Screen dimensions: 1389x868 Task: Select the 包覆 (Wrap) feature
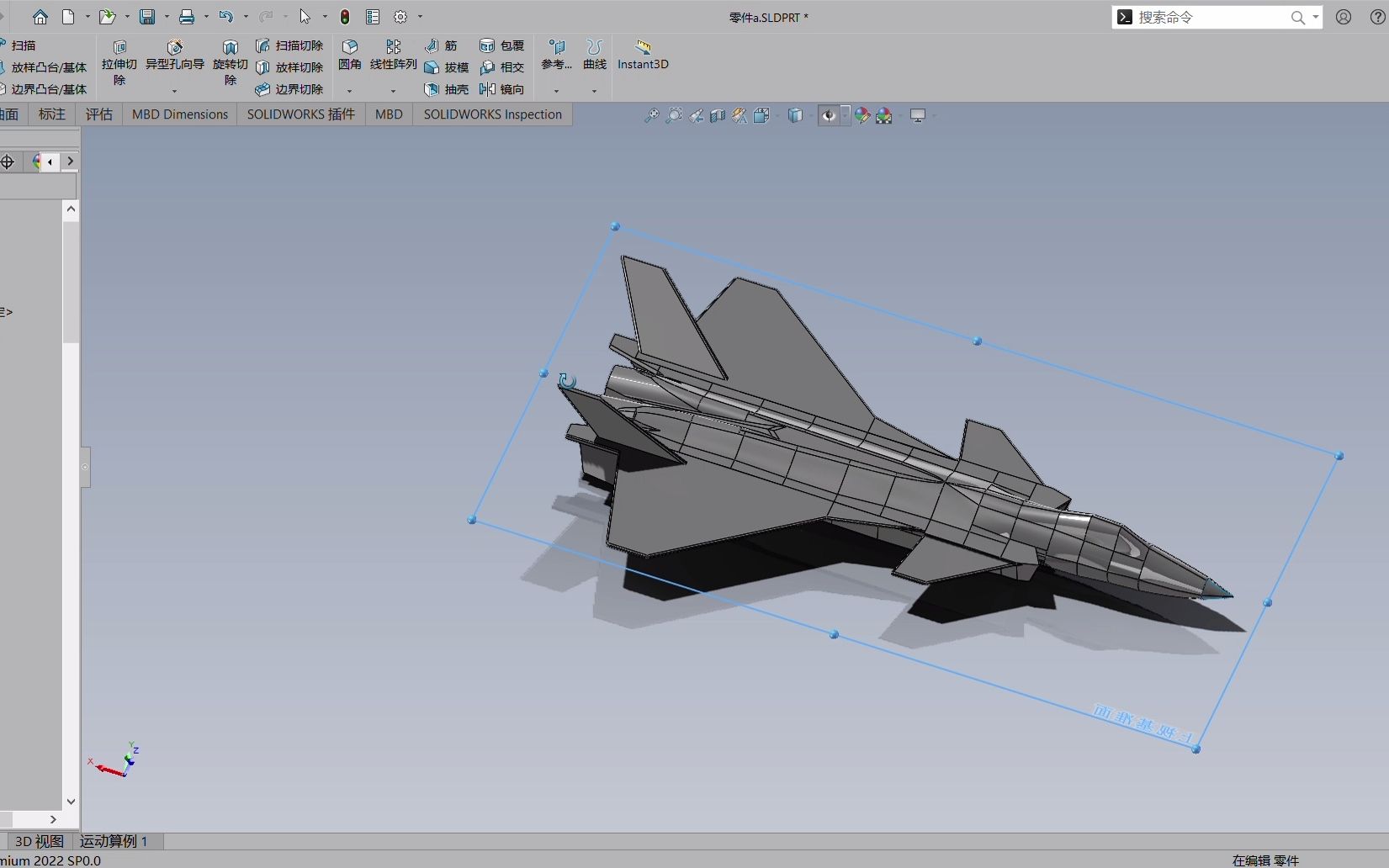501,45
